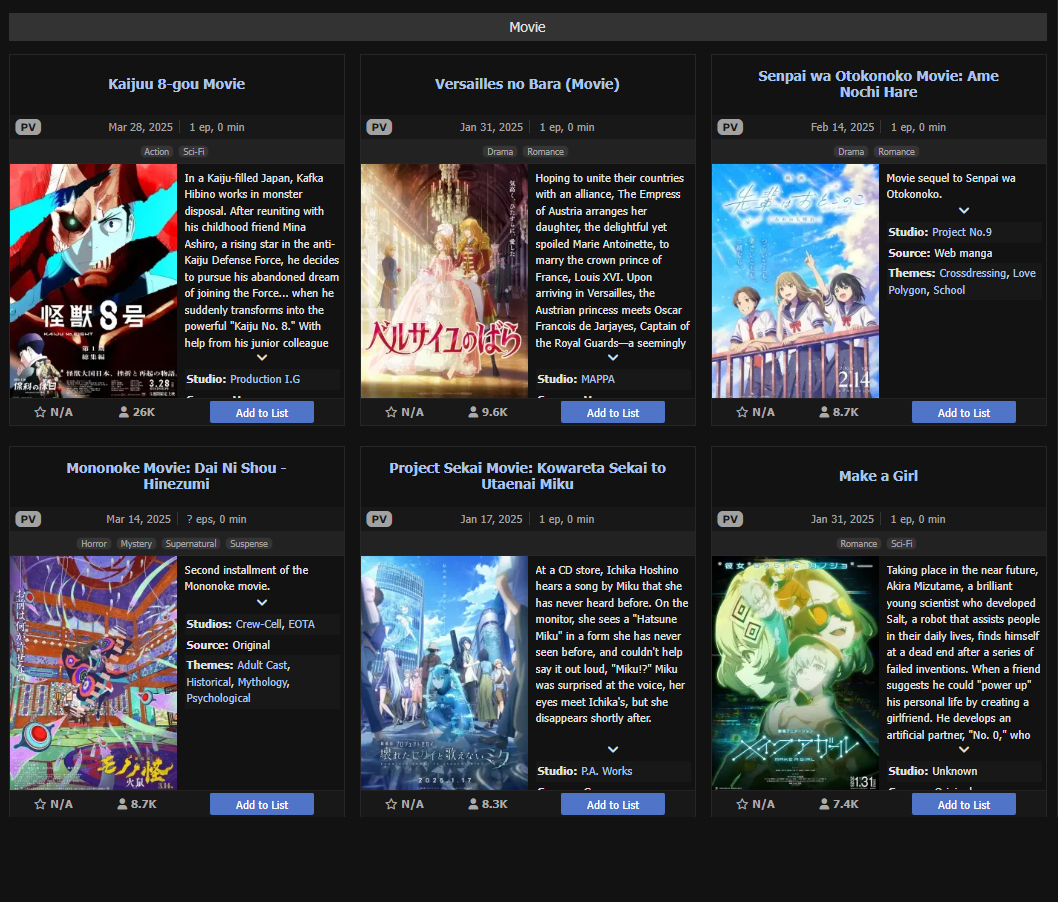
Task: Select the Supernatural genre tag
Action: coord(191,544)
